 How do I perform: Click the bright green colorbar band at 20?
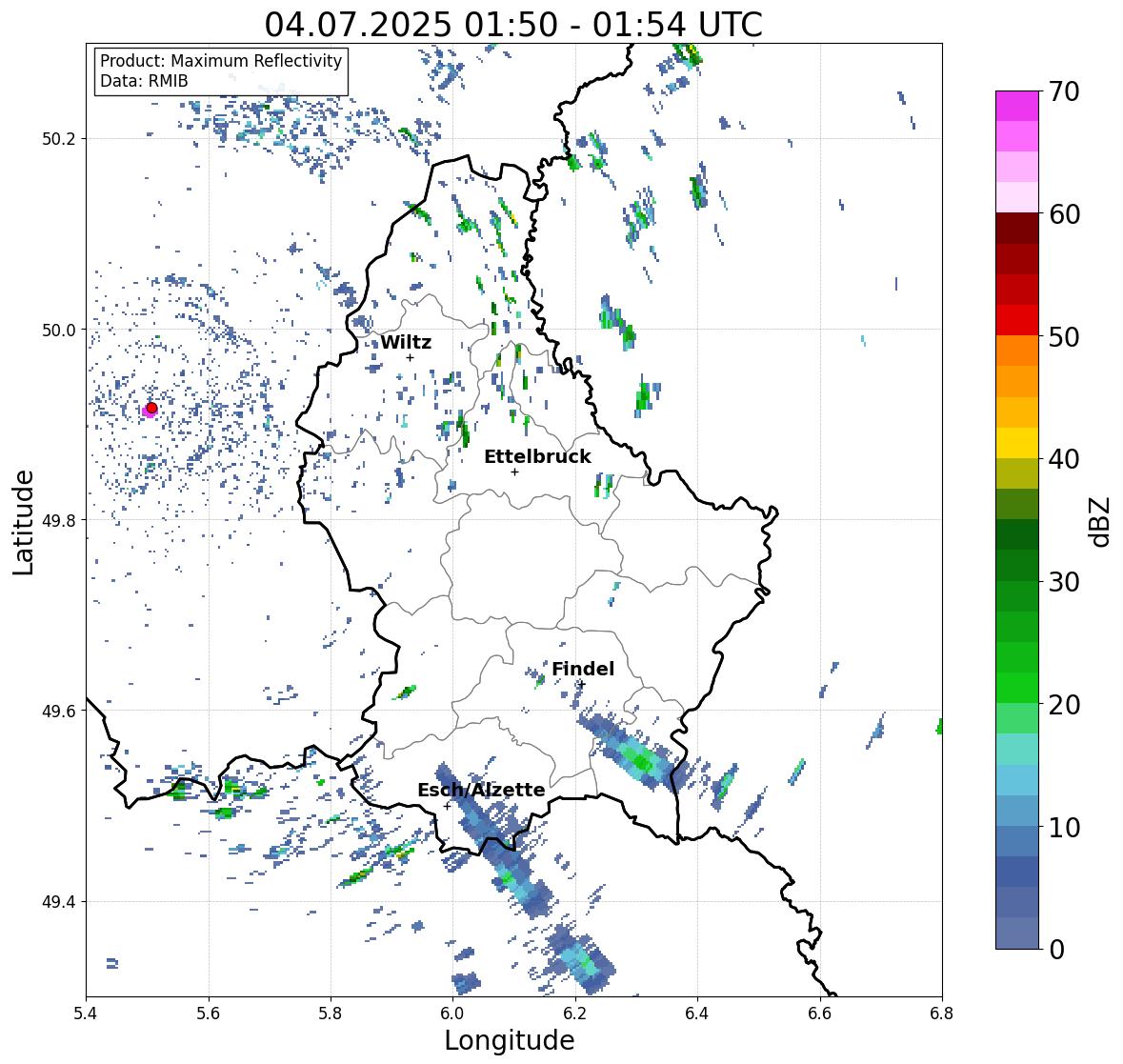(x=1017, y=688)
